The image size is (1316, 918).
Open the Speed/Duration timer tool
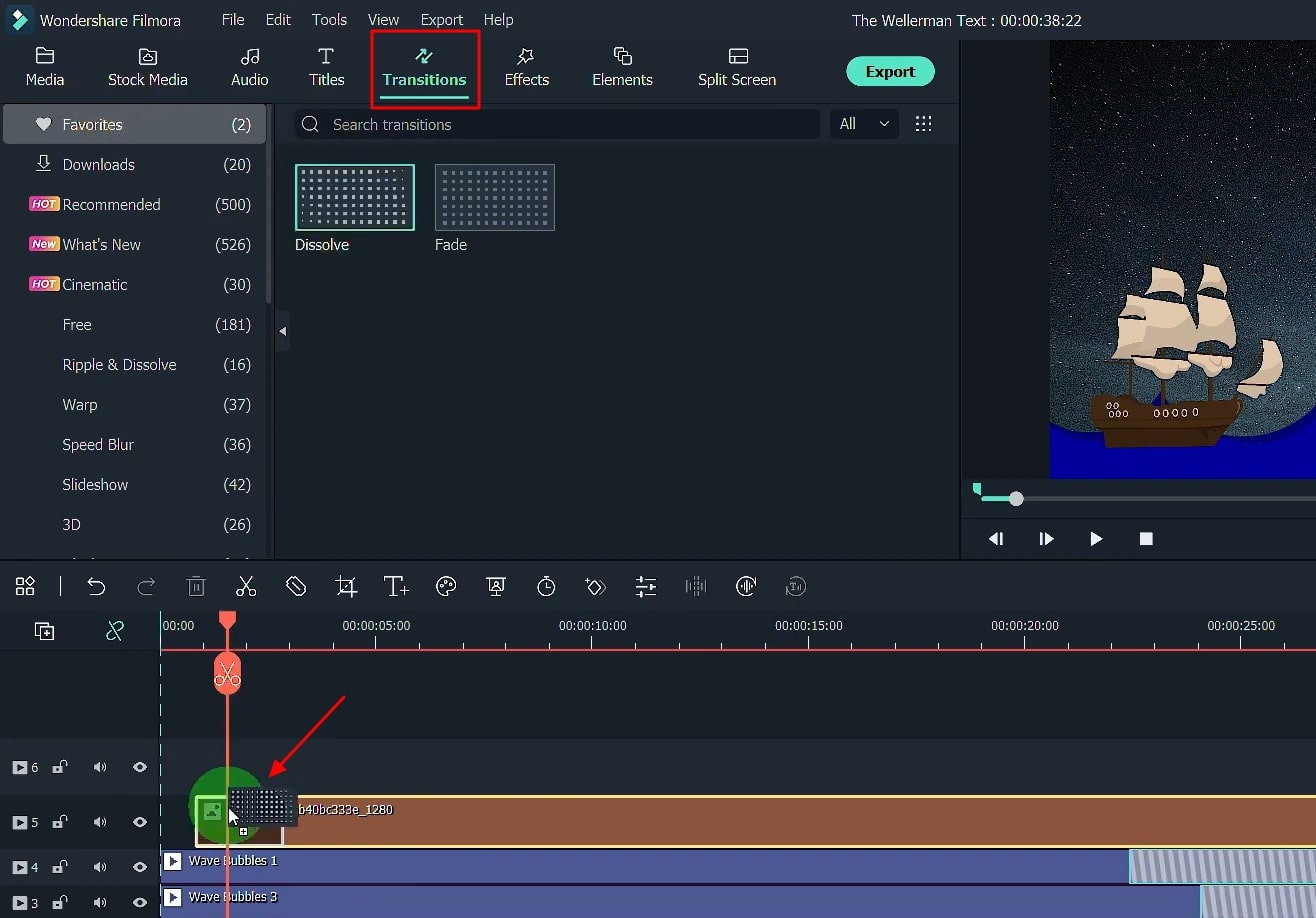pos(546,586)
